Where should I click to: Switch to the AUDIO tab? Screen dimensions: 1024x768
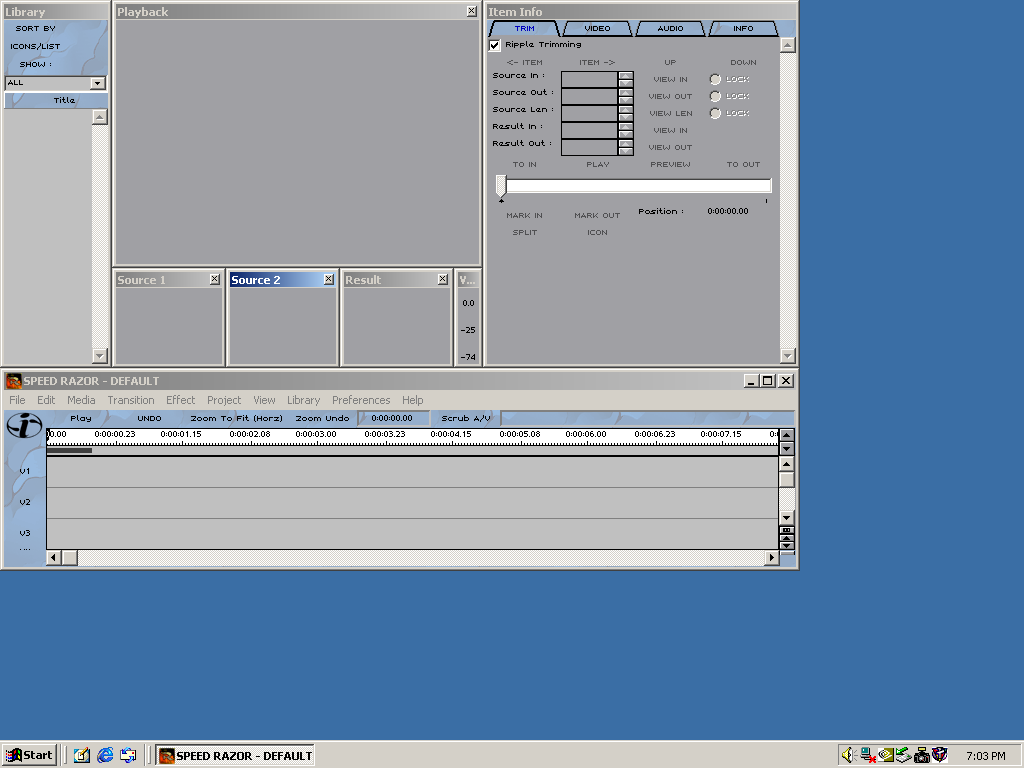pos(670,29)
